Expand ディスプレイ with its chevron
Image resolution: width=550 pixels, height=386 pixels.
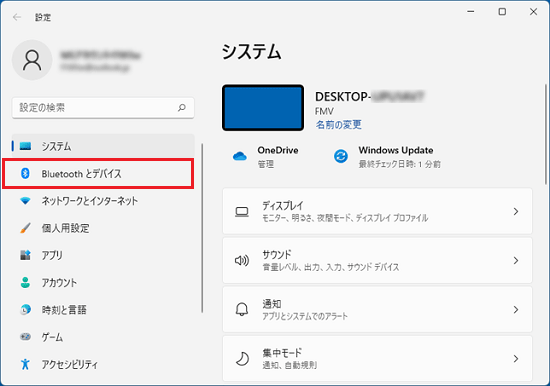[x=516, y=211]
